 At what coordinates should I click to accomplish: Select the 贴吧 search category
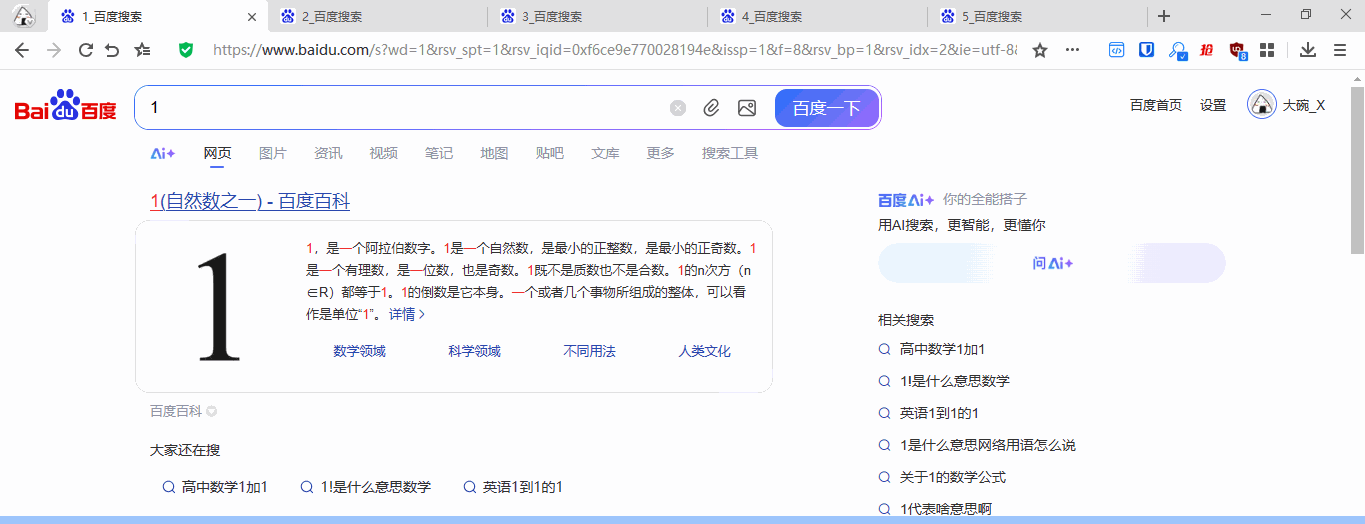(x=550, y=153)
